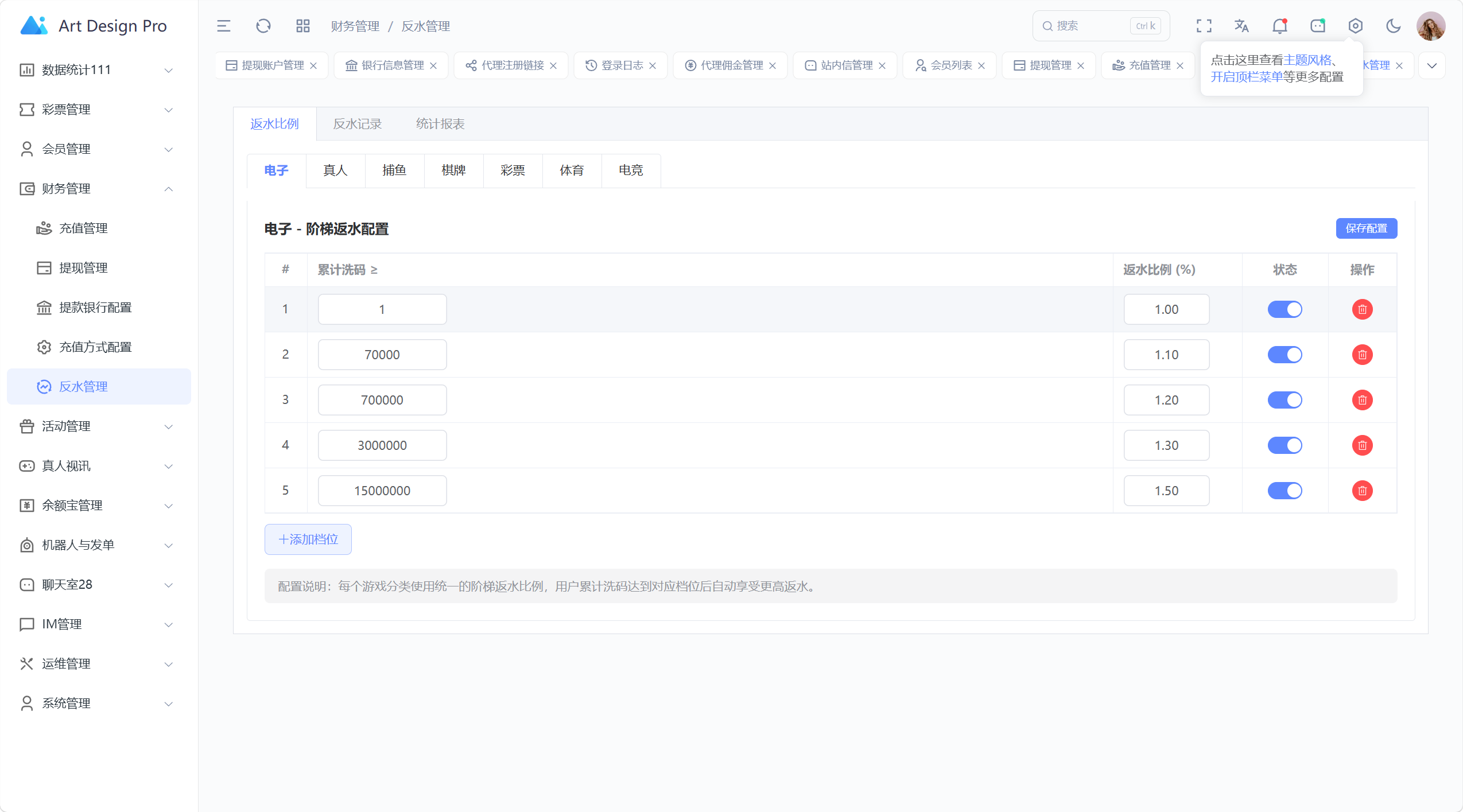Screen dimensions: 1463x812
Task: Toggle status switch for 70000 tier
Action: click(1285, 355)
